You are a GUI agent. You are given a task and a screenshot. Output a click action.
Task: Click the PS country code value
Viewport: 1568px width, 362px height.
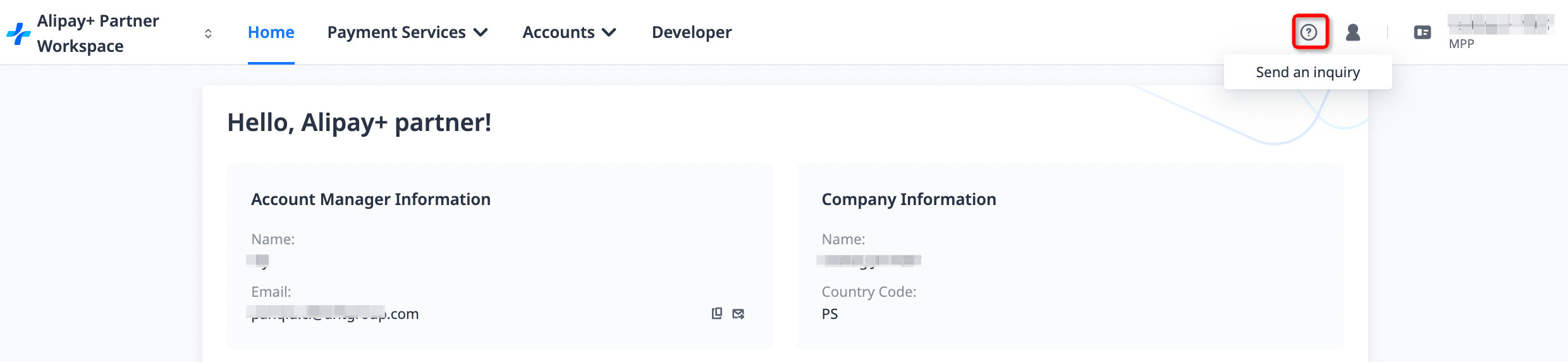click(x=830, y=314)
